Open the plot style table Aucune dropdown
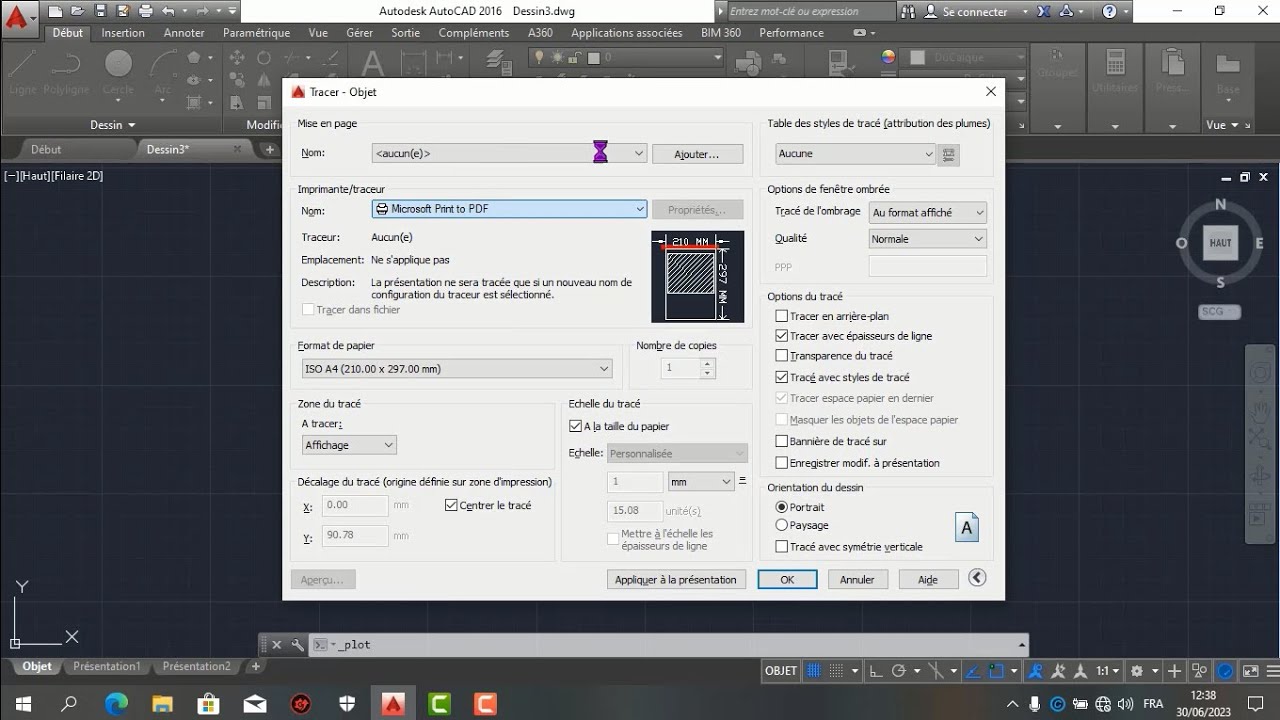 pos(855,154)
